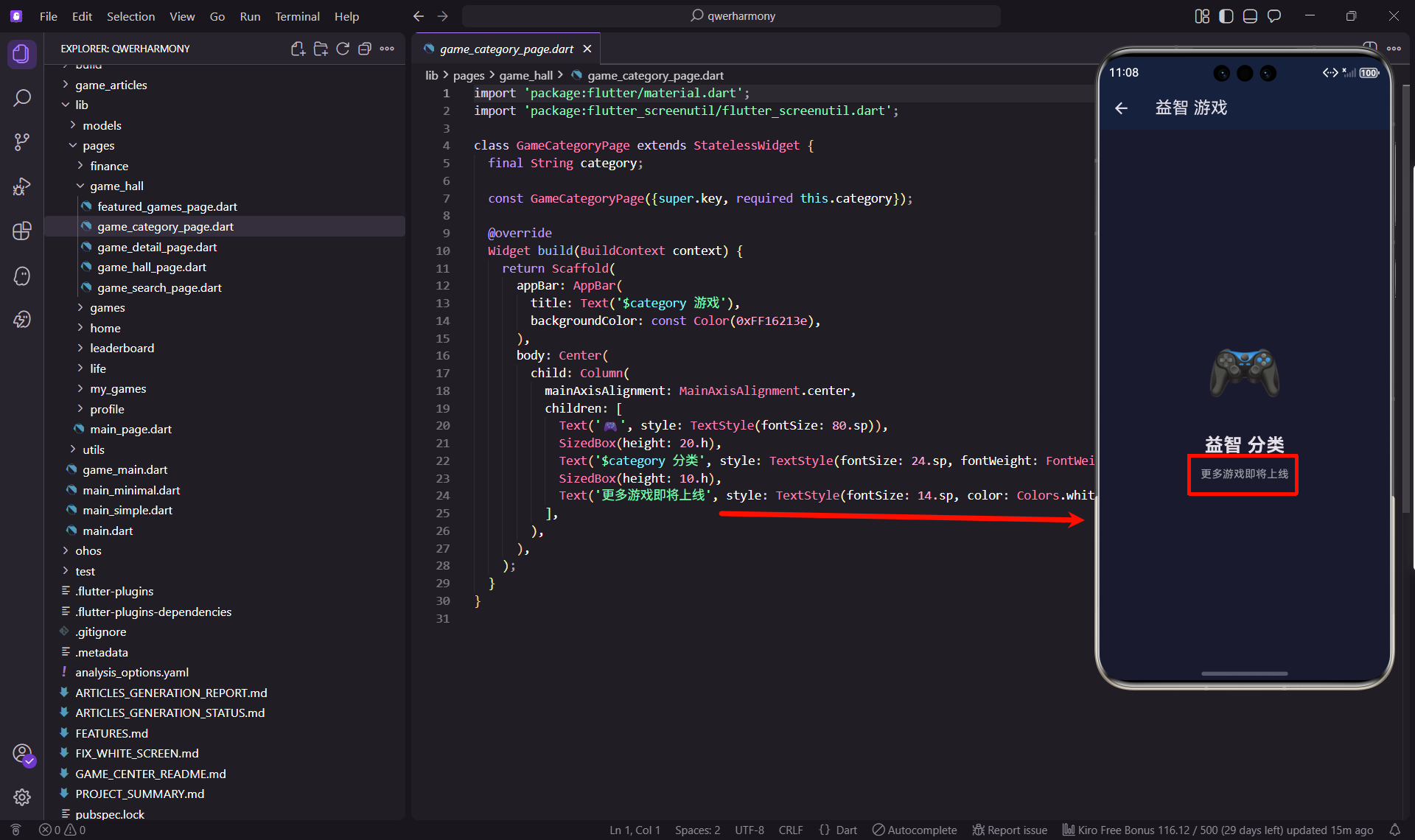Click Report issue in status bar
This screenshot has height=840, width=1415.
click(x=1010, y=830)
